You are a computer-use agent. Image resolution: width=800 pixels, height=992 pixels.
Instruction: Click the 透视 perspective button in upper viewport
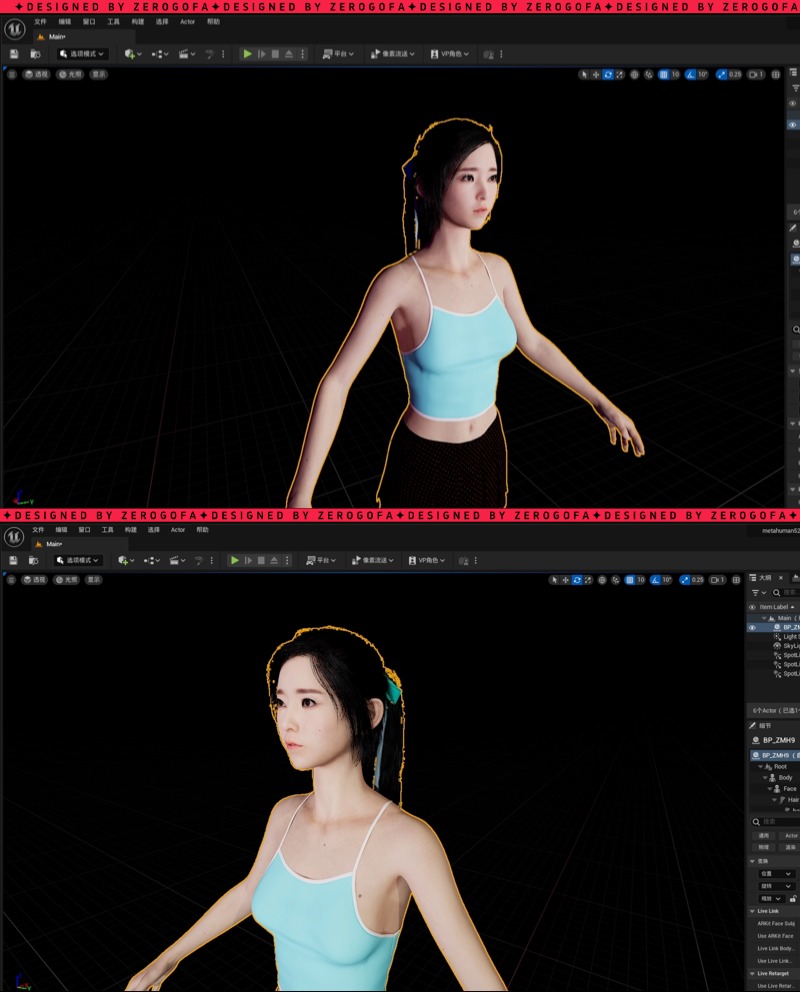[x=36, y=74]
